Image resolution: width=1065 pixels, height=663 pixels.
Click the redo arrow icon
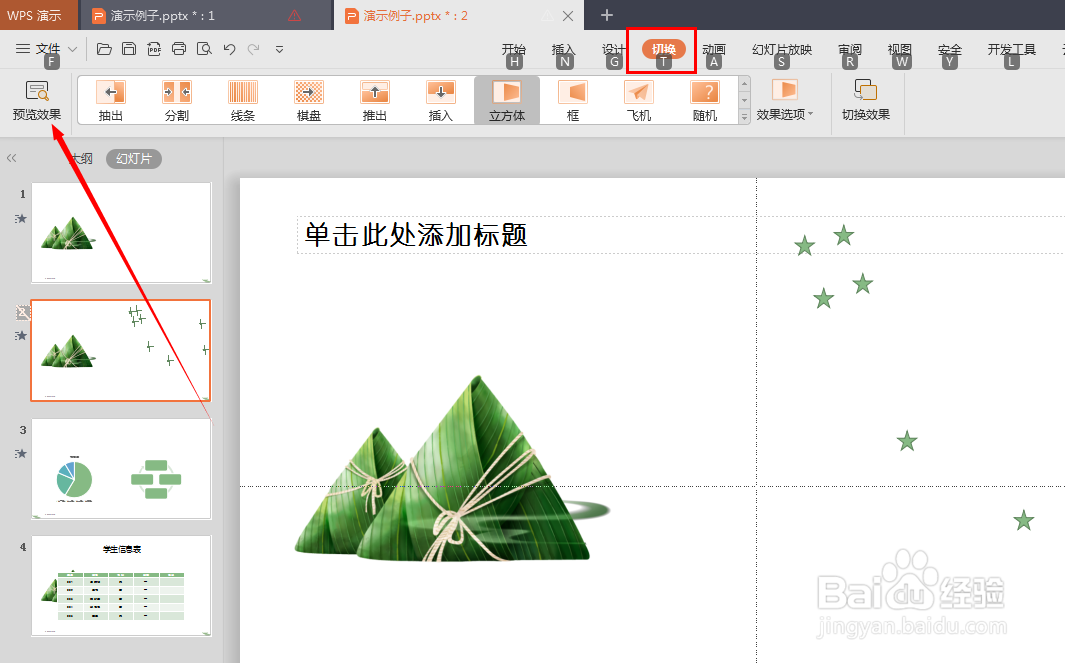(x=253, y=49)
